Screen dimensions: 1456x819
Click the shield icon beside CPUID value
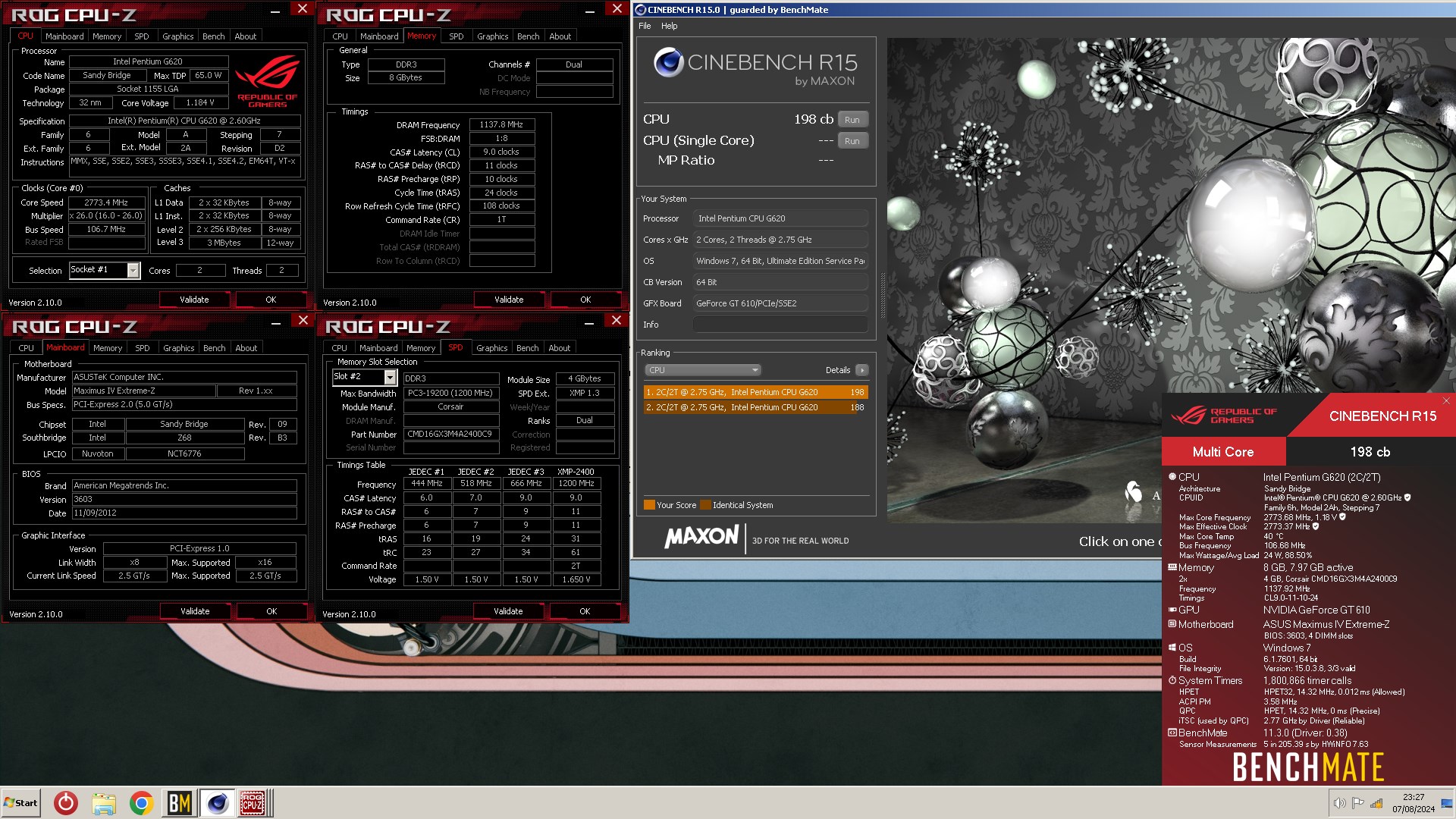[1407, 497]
